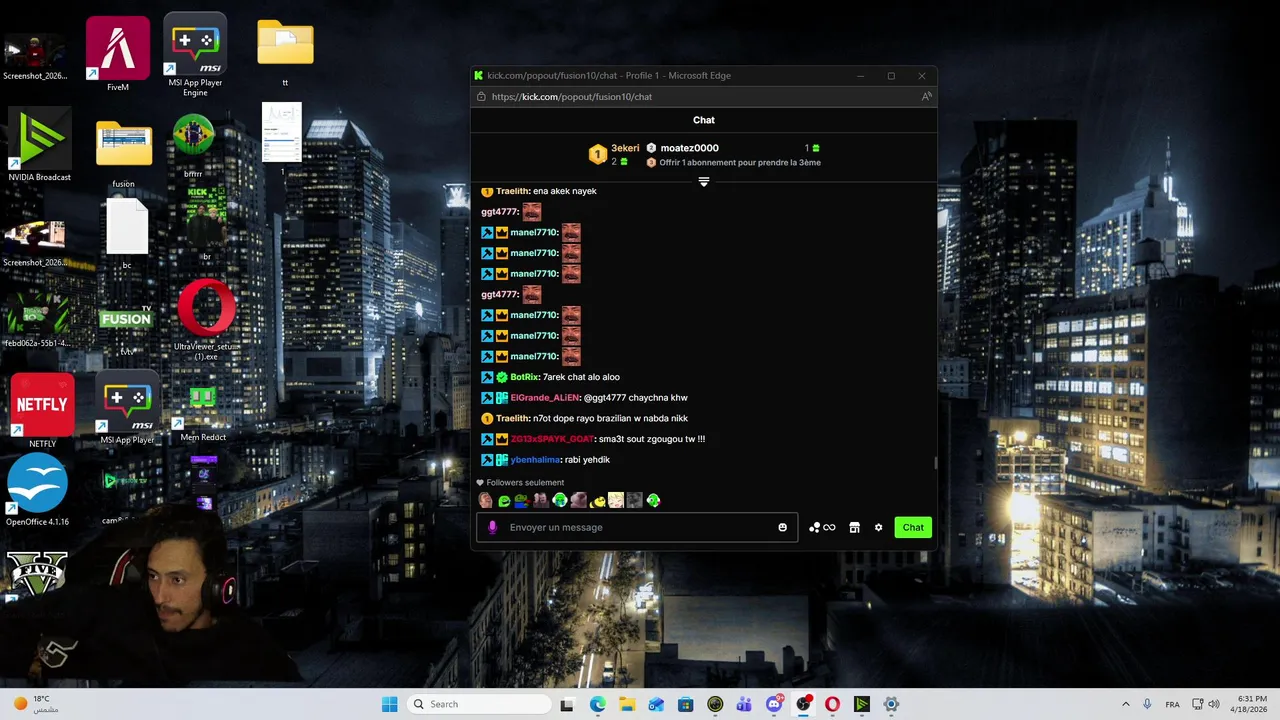Open Windows Start menu
The width and height of the screenshot is (1280, 720).
click(x=390, y=704)
